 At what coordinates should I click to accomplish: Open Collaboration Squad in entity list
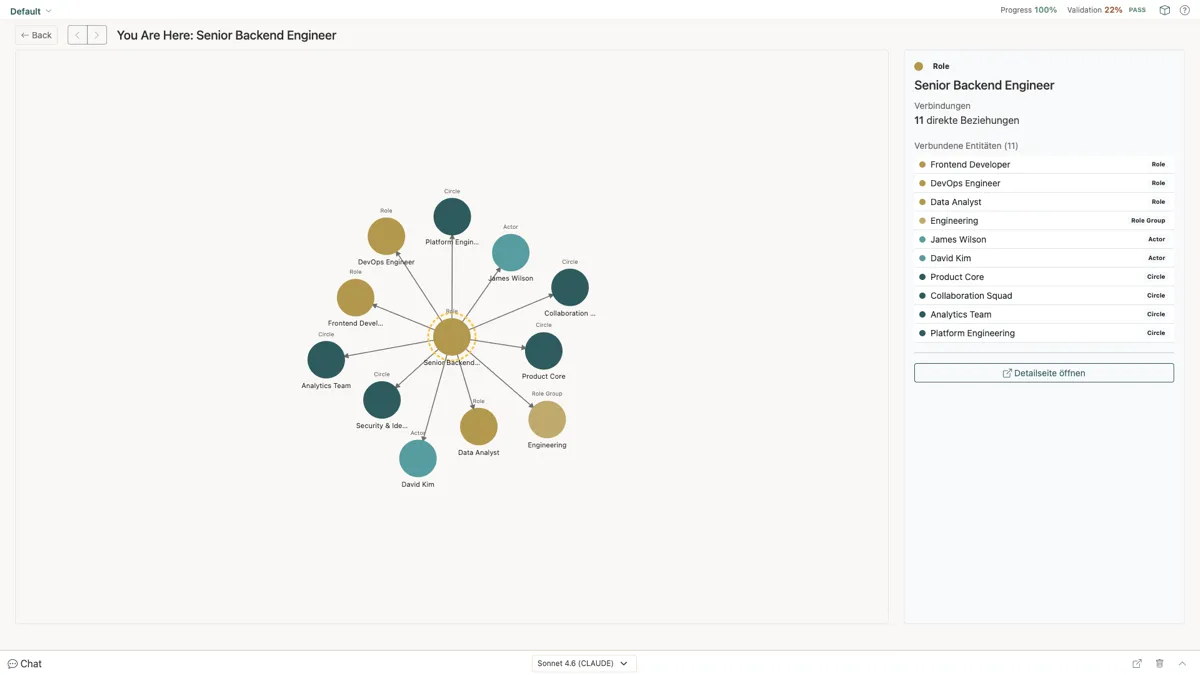[x=1044, y=296]
